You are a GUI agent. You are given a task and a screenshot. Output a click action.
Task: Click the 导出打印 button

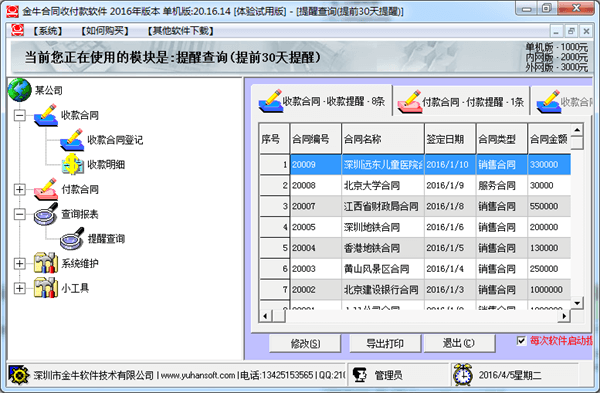pos(385,343)
